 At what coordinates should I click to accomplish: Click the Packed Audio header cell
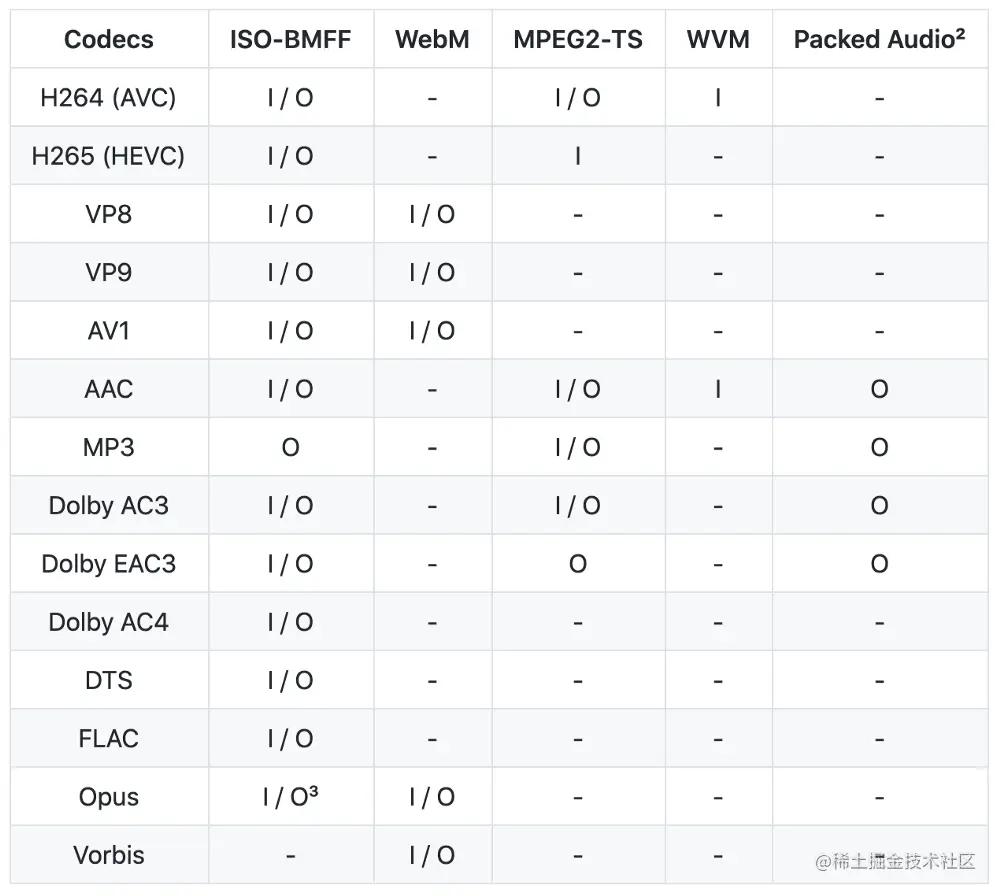pos(879,40)
